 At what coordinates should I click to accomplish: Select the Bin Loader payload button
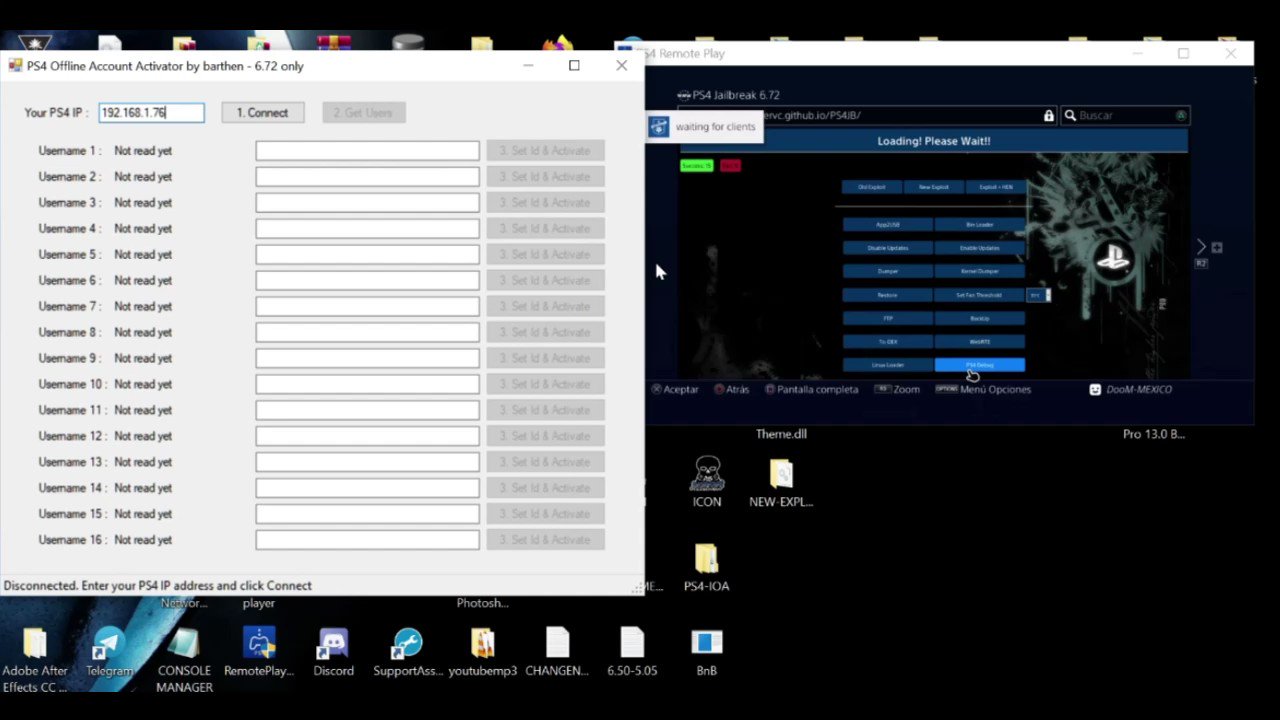coord(979,225)
